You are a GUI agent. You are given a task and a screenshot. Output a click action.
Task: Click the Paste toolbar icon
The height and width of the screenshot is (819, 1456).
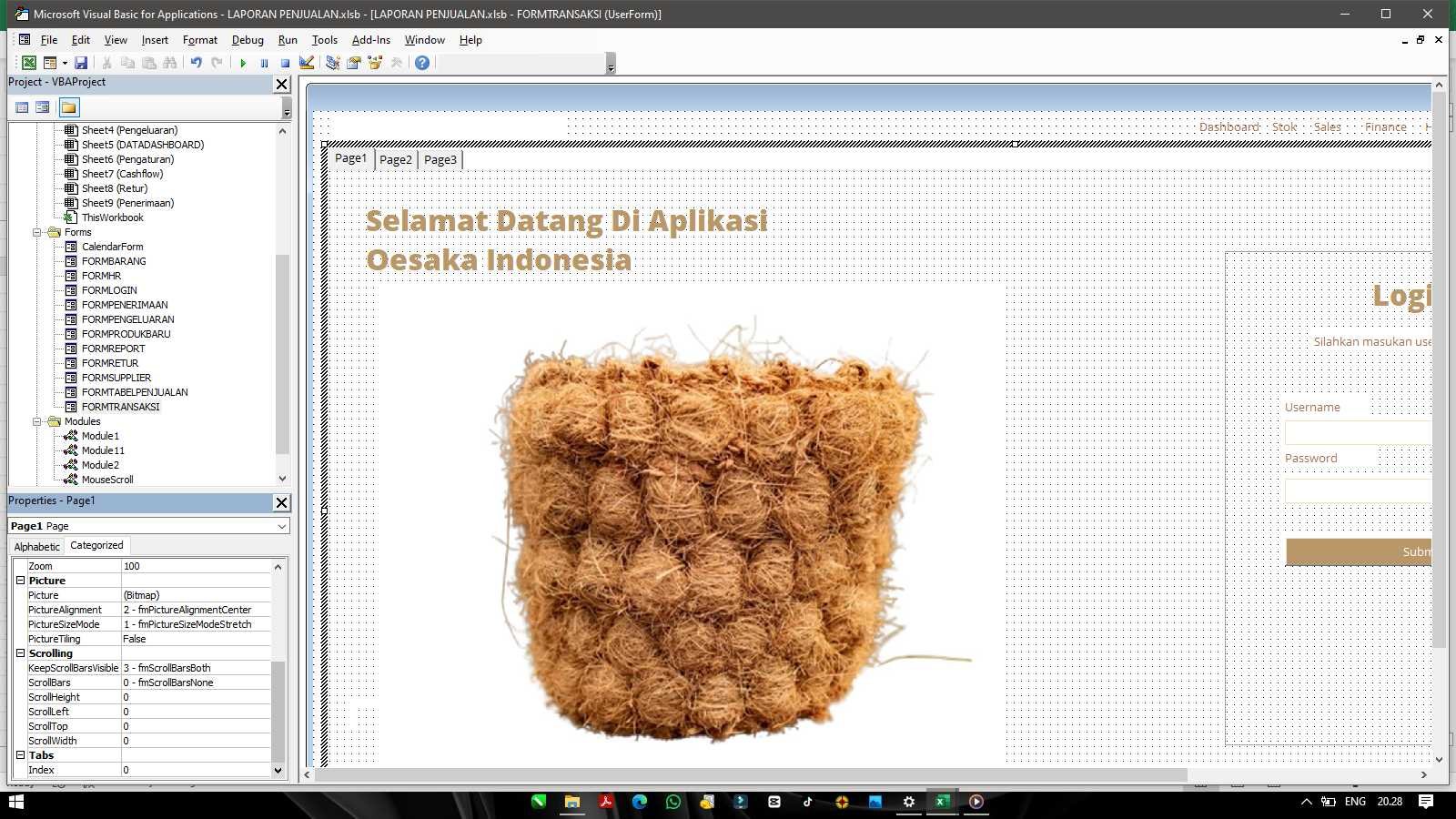coord(148,63)
